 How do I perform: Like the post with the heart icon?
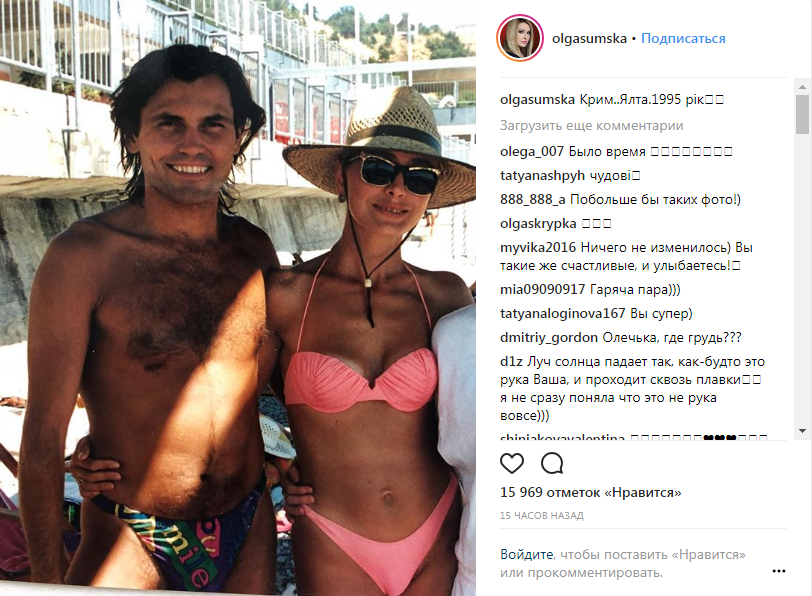(x=512, y=463)
